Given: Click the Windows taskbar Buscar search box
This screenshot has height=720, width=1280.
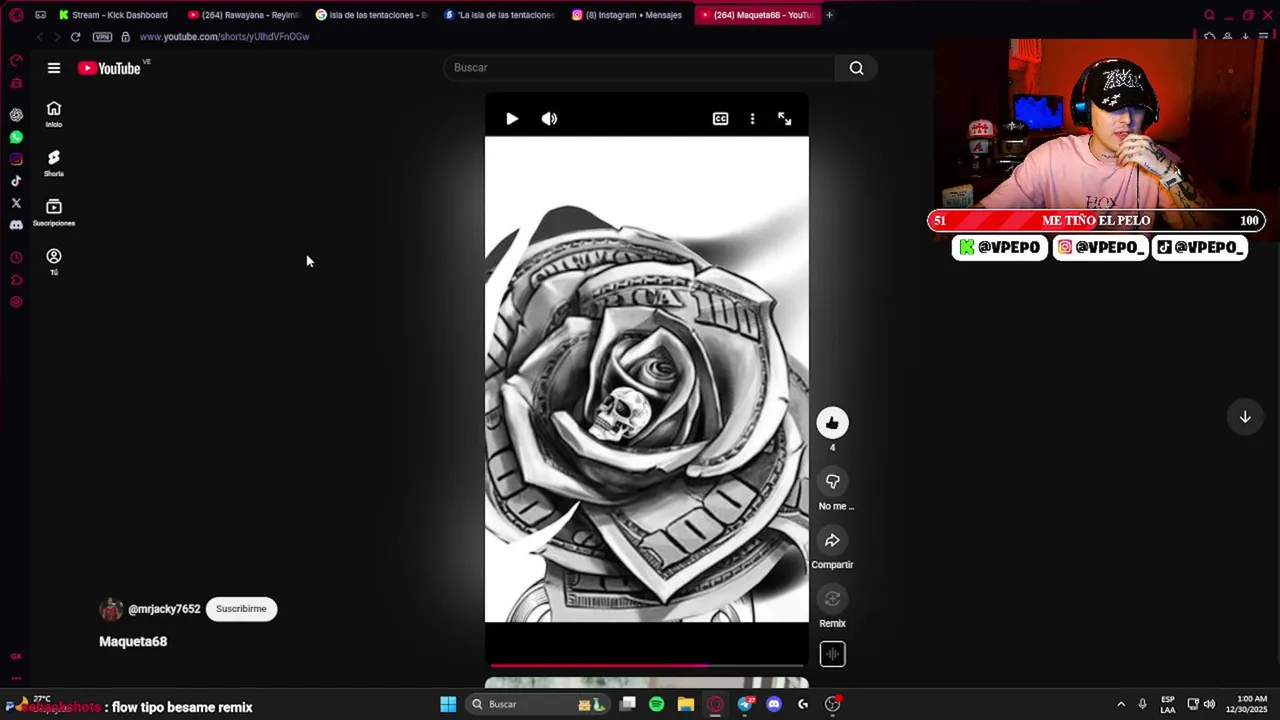Looking at the screenshot, I should (536, 704).
